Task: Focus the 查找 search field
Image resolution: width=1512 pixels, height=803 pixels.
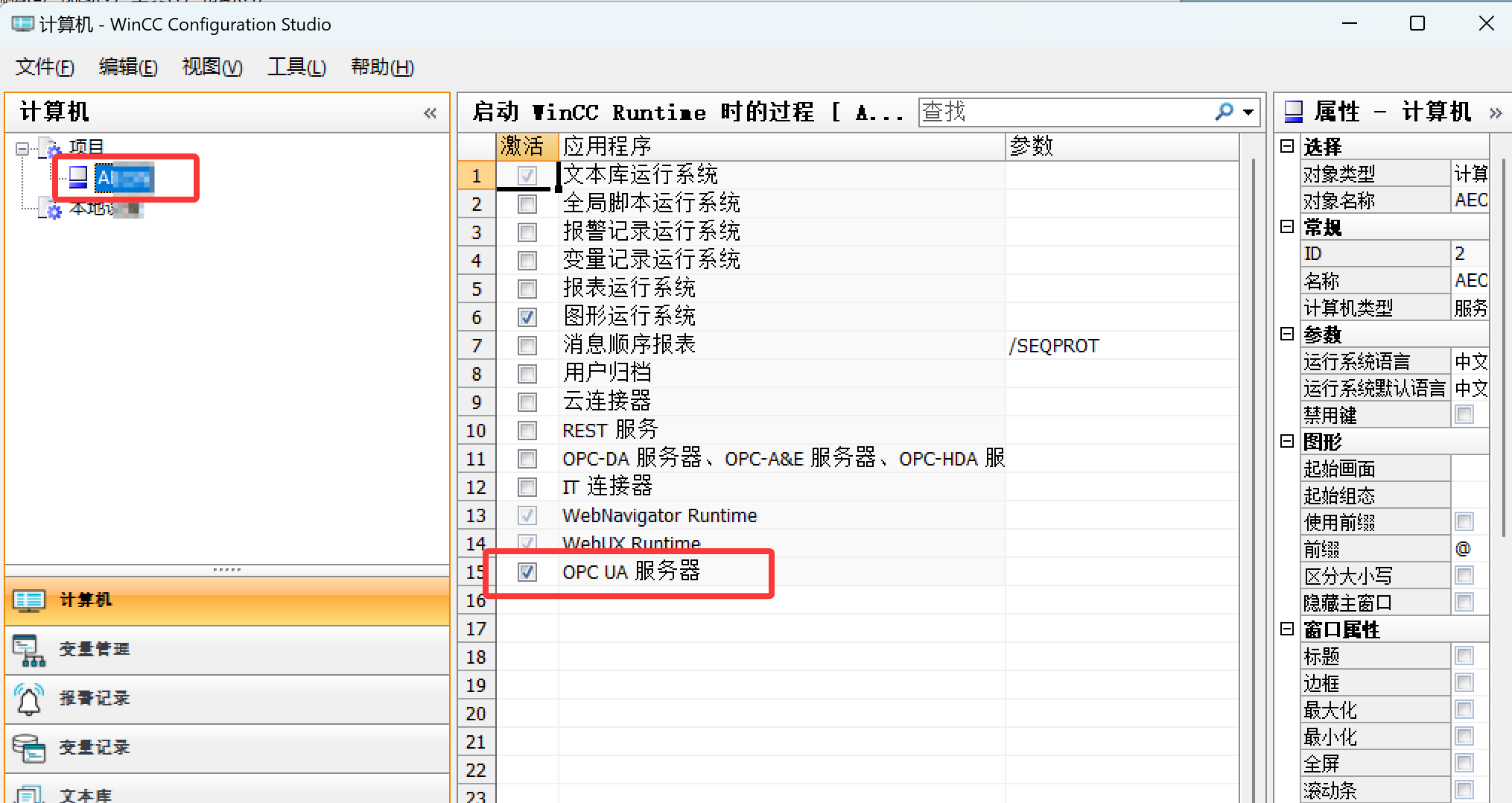Action: 1065,112
